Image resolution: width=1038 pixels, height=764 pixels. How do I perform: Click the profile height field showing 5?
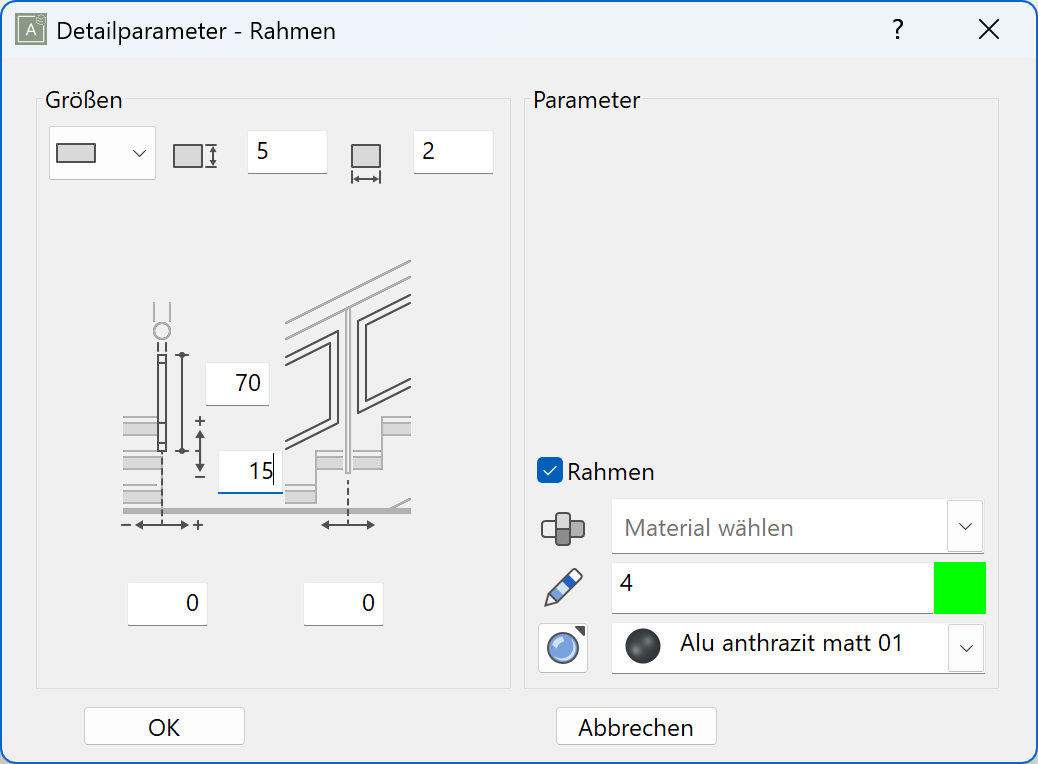[287, 152]
